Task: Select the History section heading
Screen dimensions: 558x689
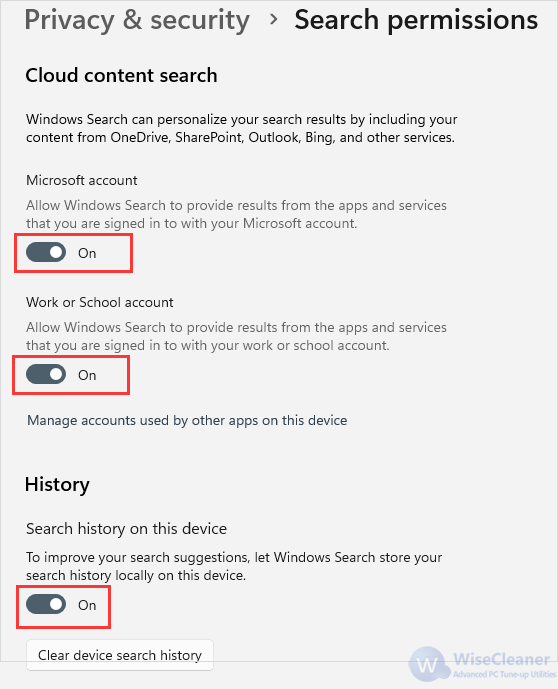Action: tap(57, 485)
